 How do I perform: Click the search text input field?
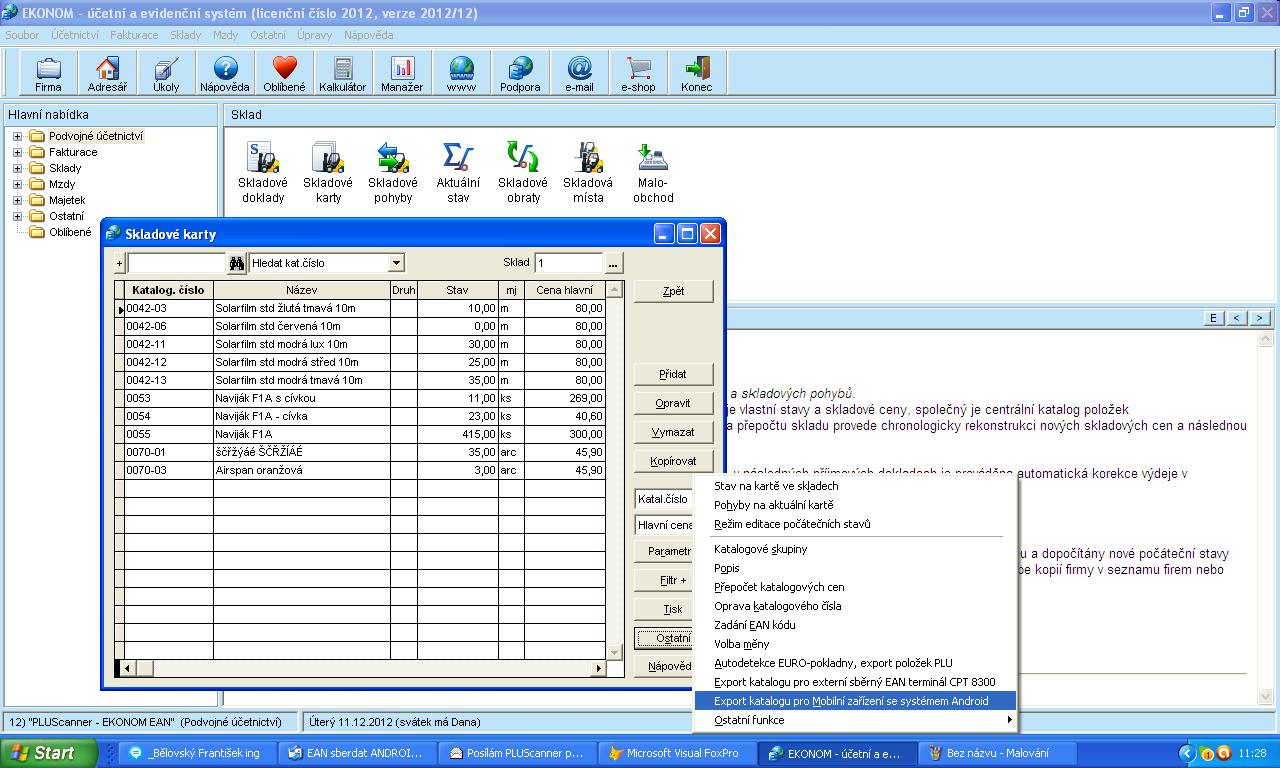point(177,263)
